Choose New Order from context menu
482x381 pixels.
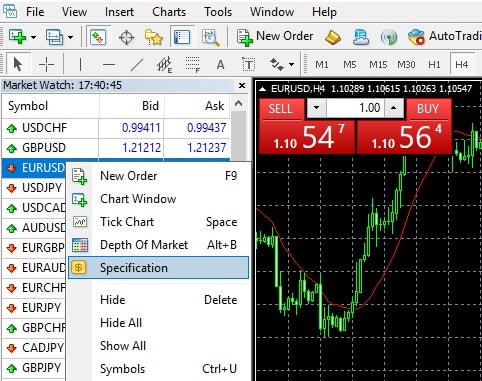(x=158, y=176)
